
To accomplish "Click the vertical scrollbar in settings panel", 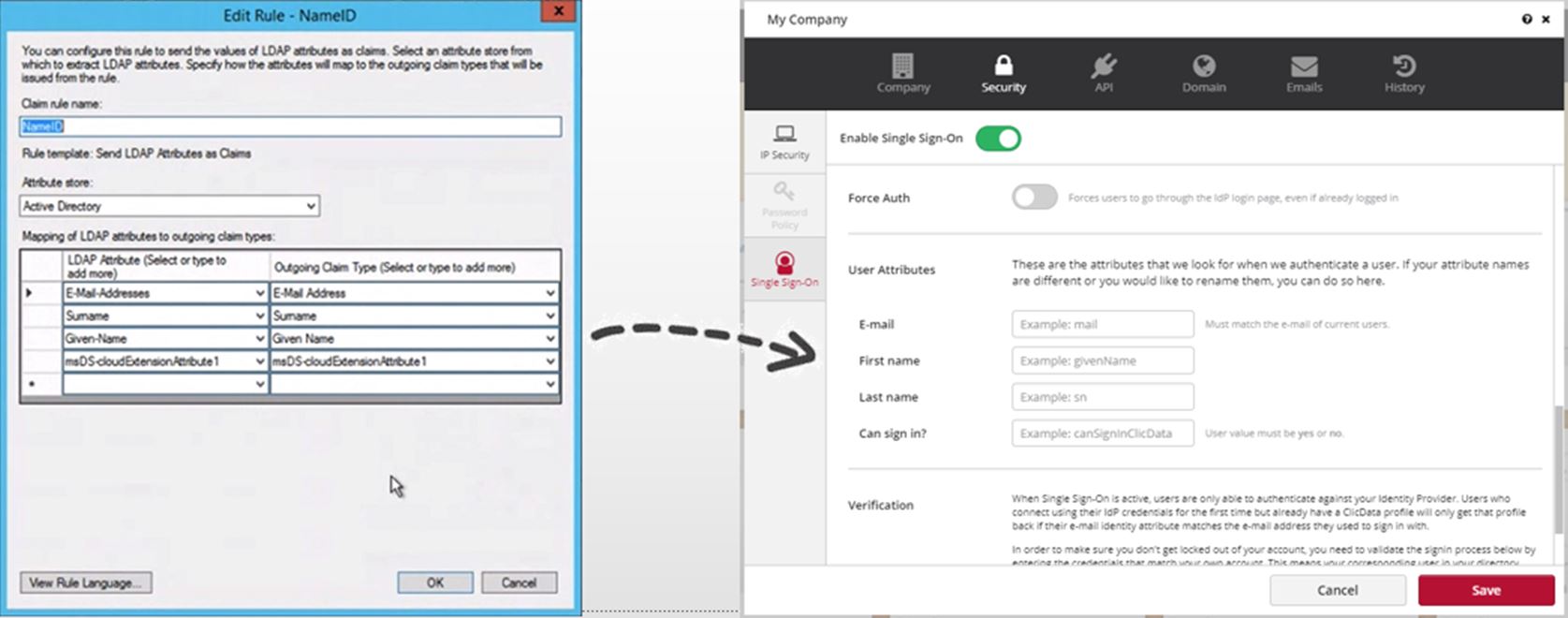I will (1558, 468).
